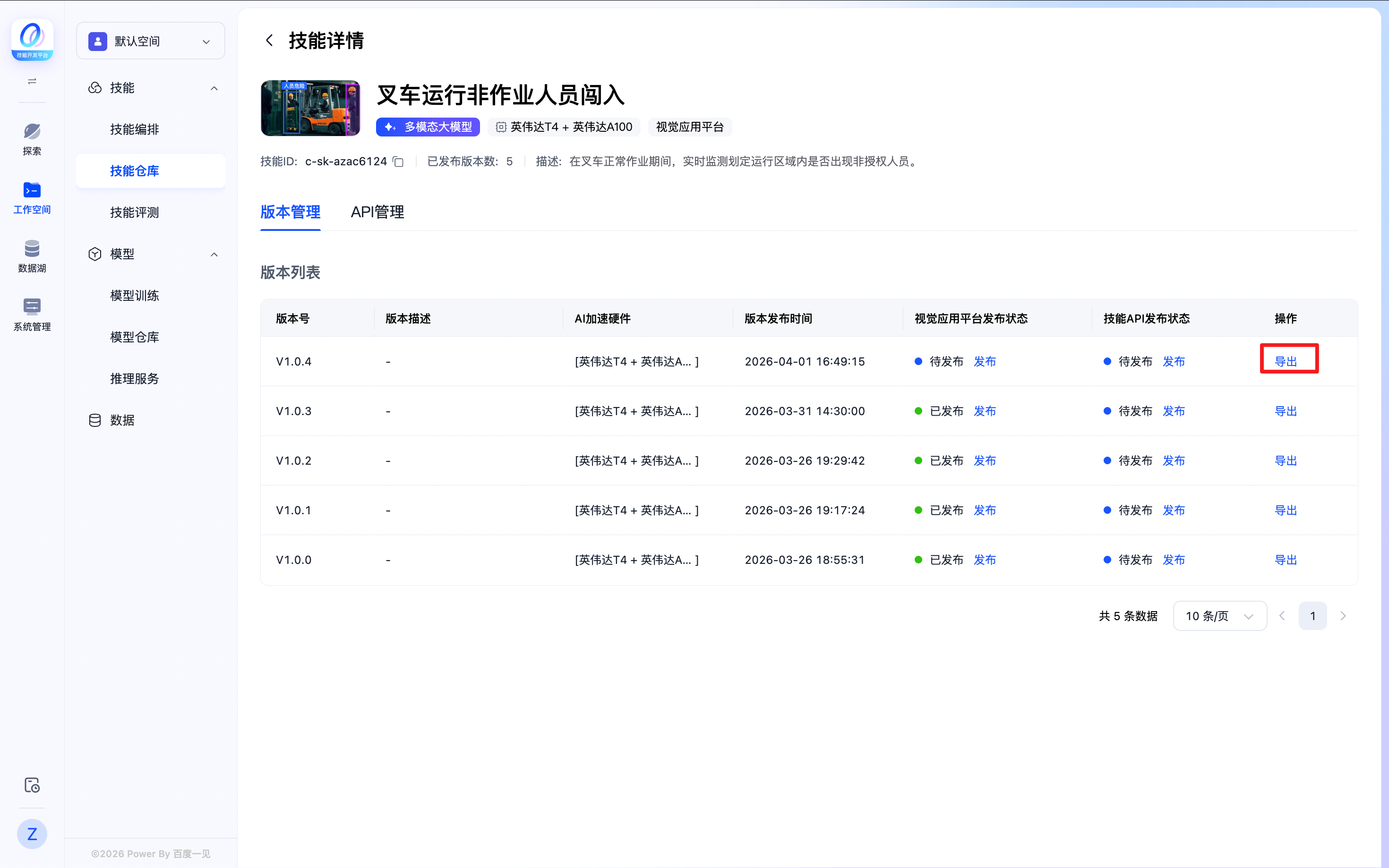Publish V1.0.0 skill API
The width and height of the screenshot is (1389, 868).
point(1174,560)
